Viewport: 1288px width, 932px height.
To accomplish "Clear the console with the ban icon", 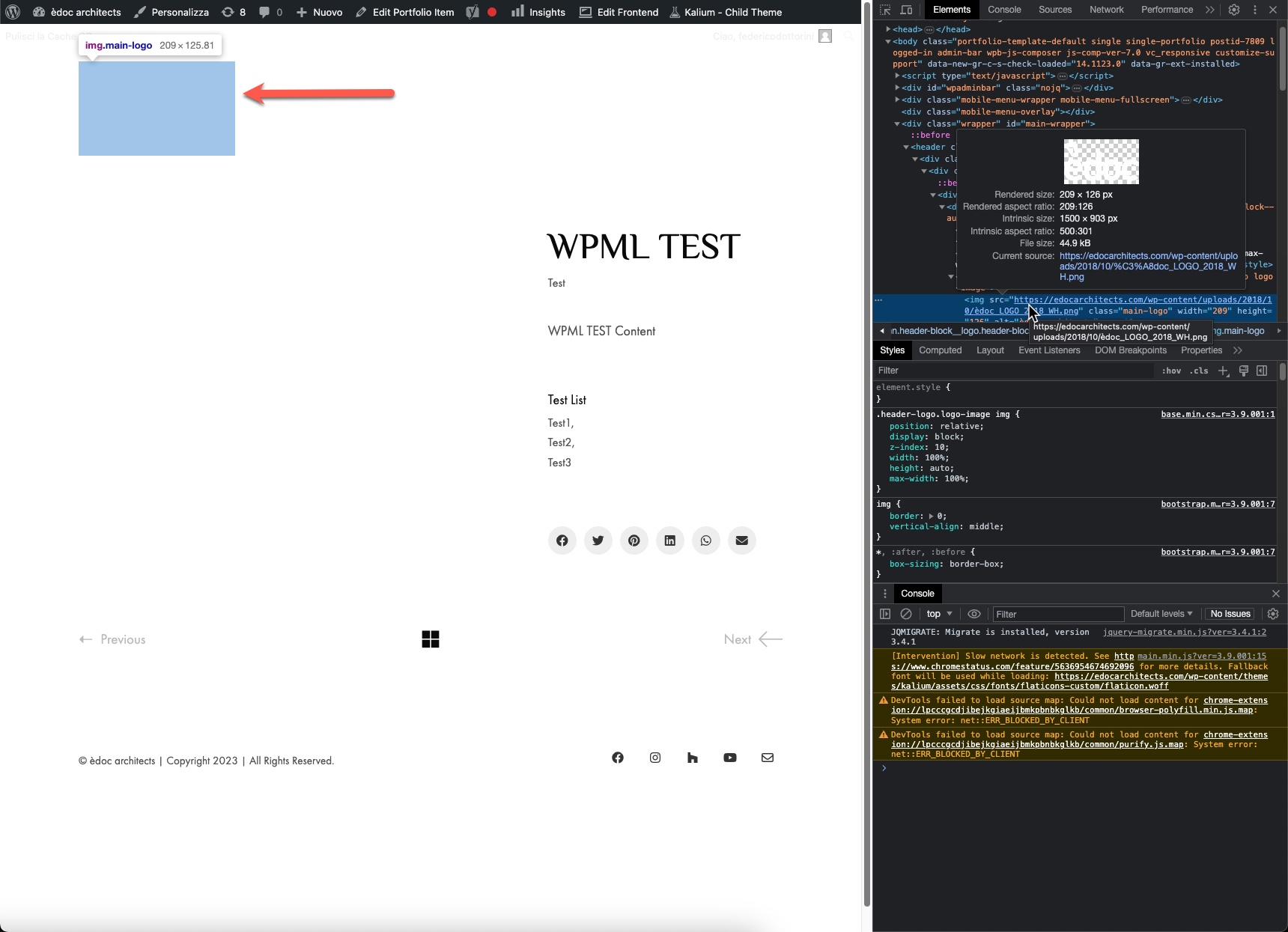I will coord(906,614).
